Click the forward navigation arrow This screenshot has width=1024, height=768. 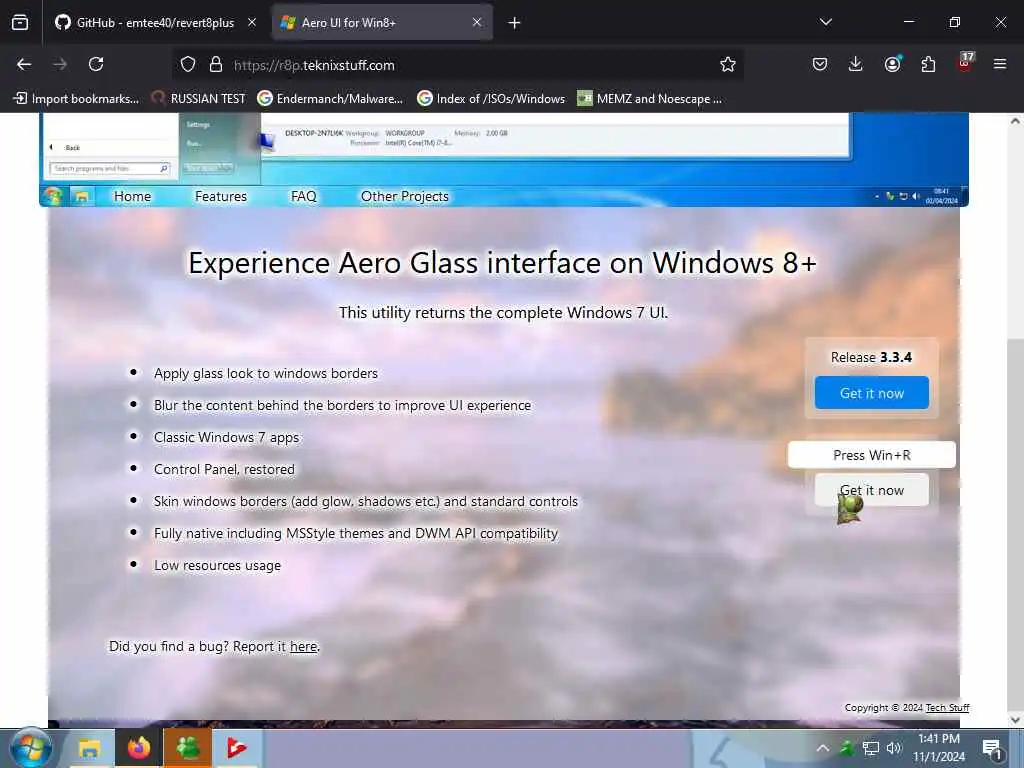point(60,64)
